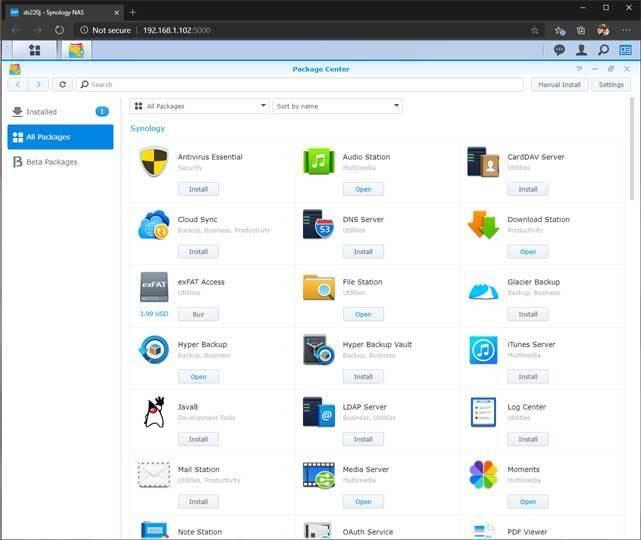Click the Mail Station envelope icon

(x=154, y=475)
